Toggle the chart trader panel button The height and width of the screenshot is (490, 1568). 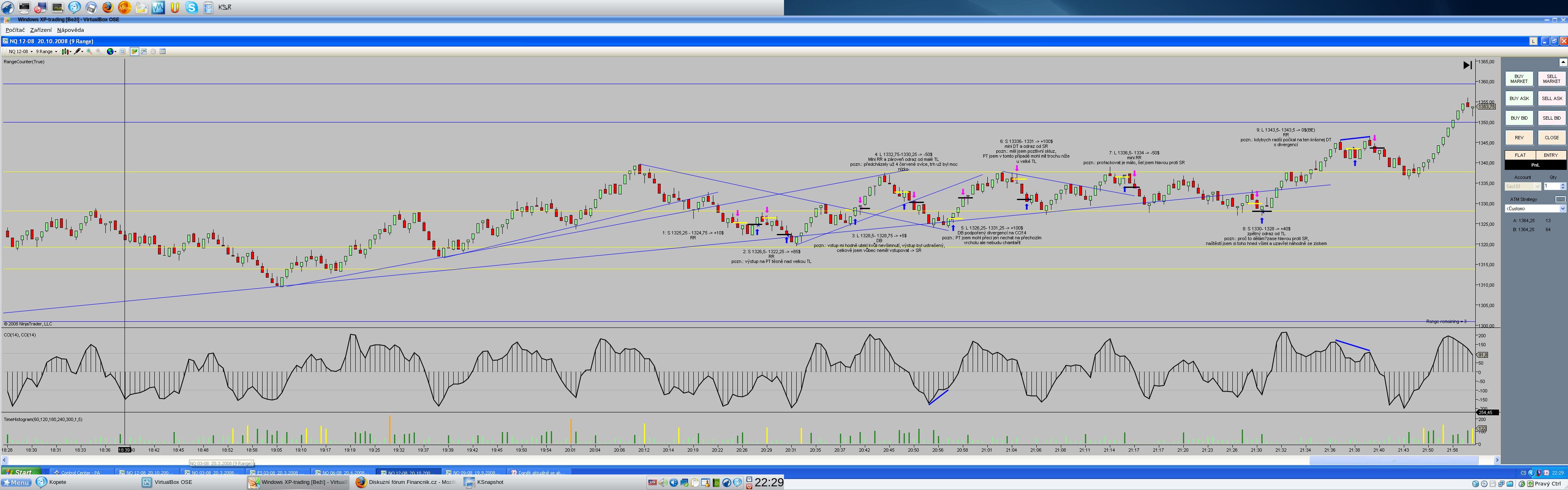tap(134, 52)
